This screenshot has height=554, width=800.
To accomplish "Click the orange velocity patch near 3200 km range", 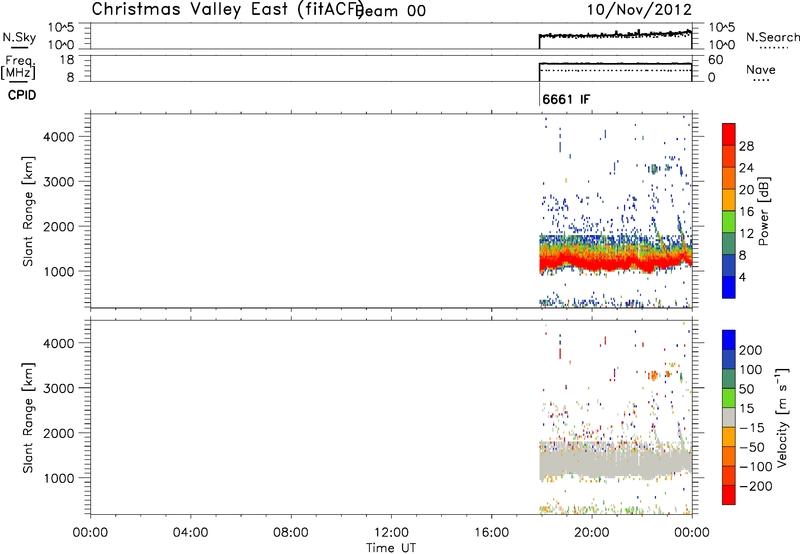I will pyautogui.click(x=653, y=376).
